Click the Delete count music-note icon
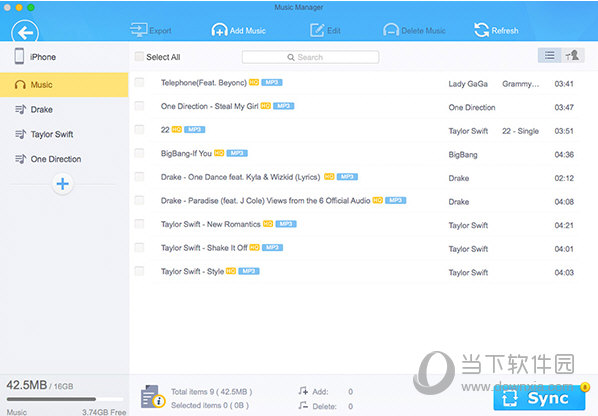This screenshot has width=598, height=416. tap(303, 406)
